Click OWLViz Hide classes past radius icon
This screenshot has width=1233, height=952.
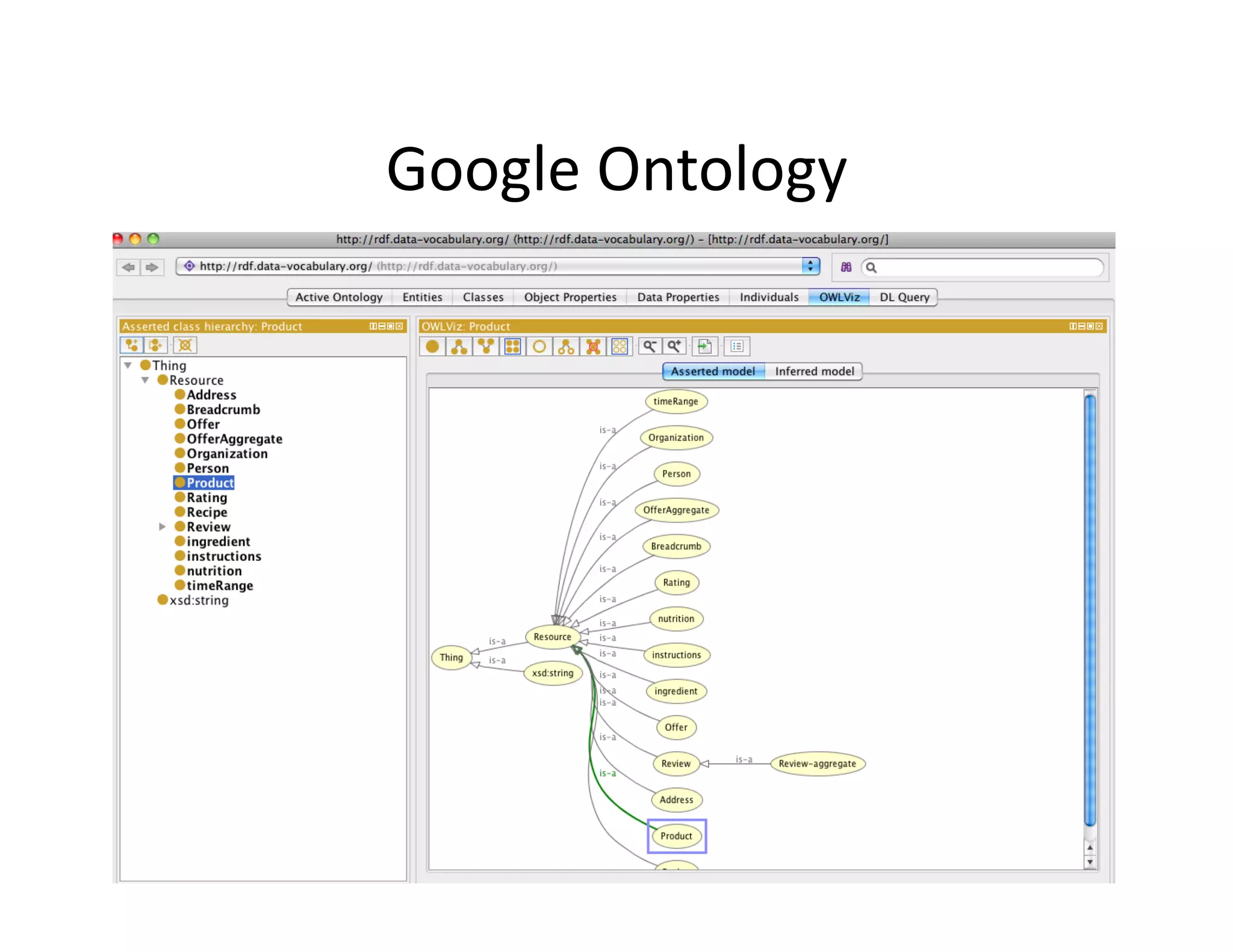[593, 347]
